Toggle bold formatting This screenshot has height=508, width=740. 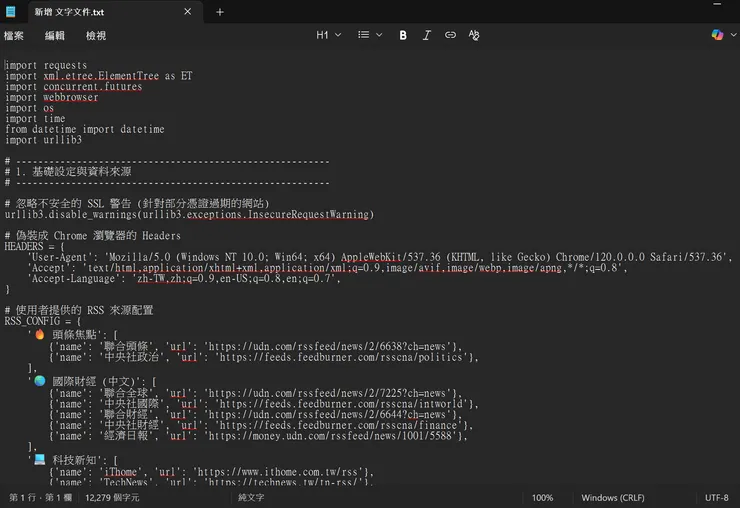(403, 35)
